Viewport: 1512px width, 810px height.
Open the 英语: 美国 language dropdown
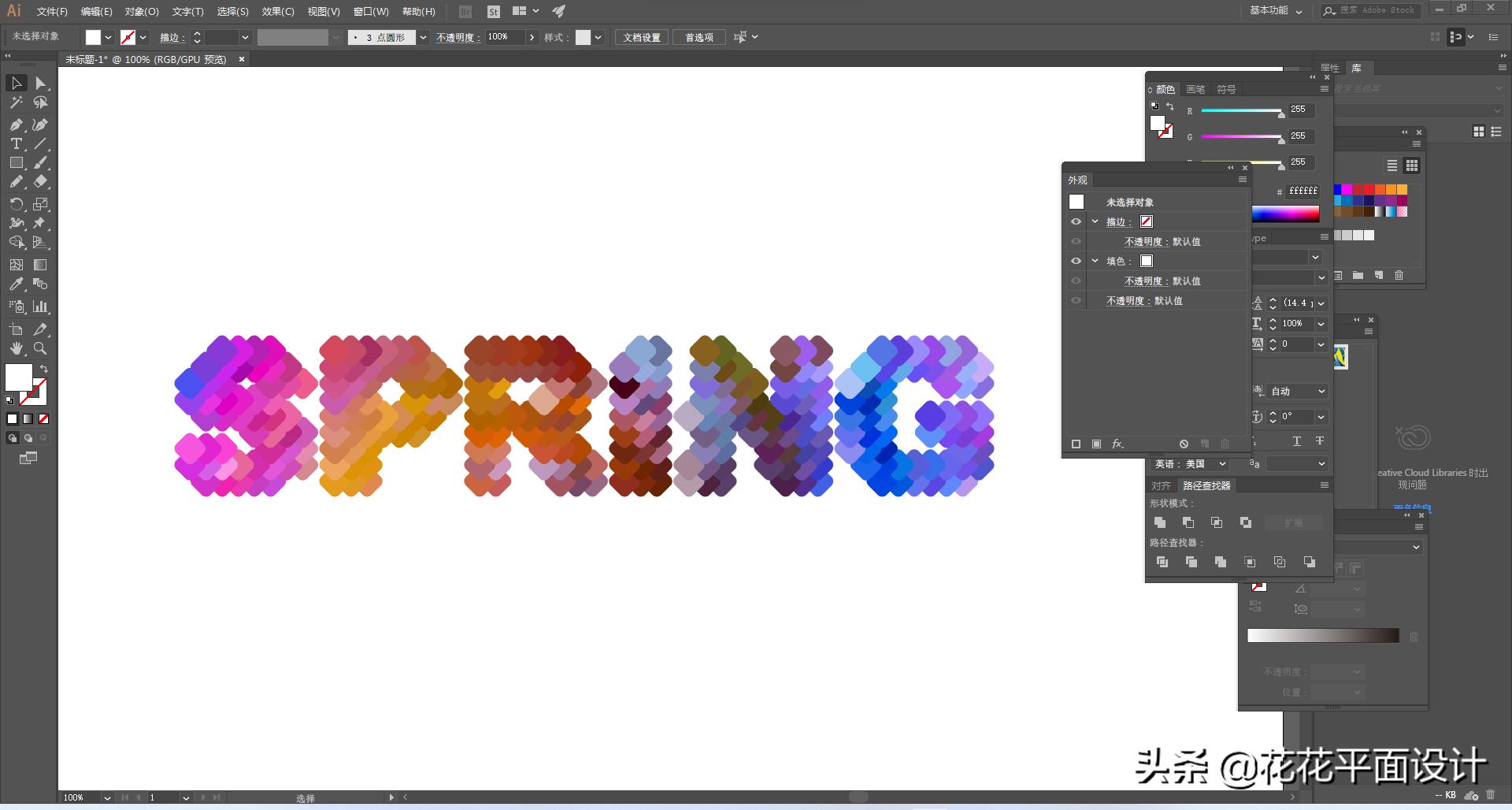[1190, 464]
